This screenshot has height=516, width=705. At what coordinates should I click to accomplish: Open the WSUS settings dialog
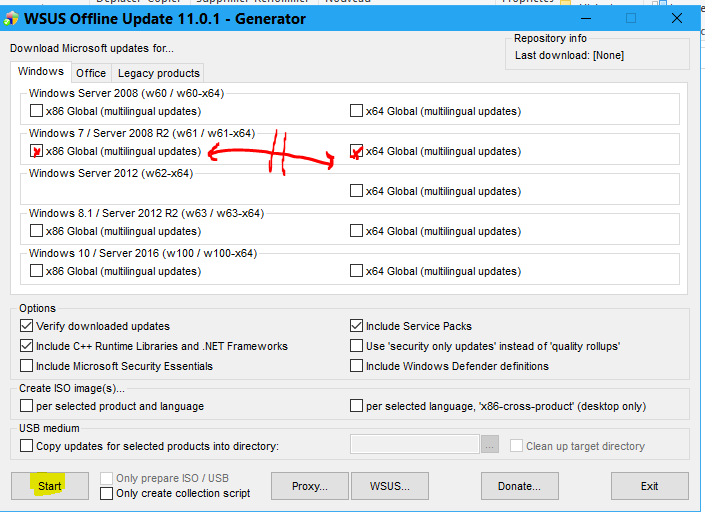click(x=389, y=486)
